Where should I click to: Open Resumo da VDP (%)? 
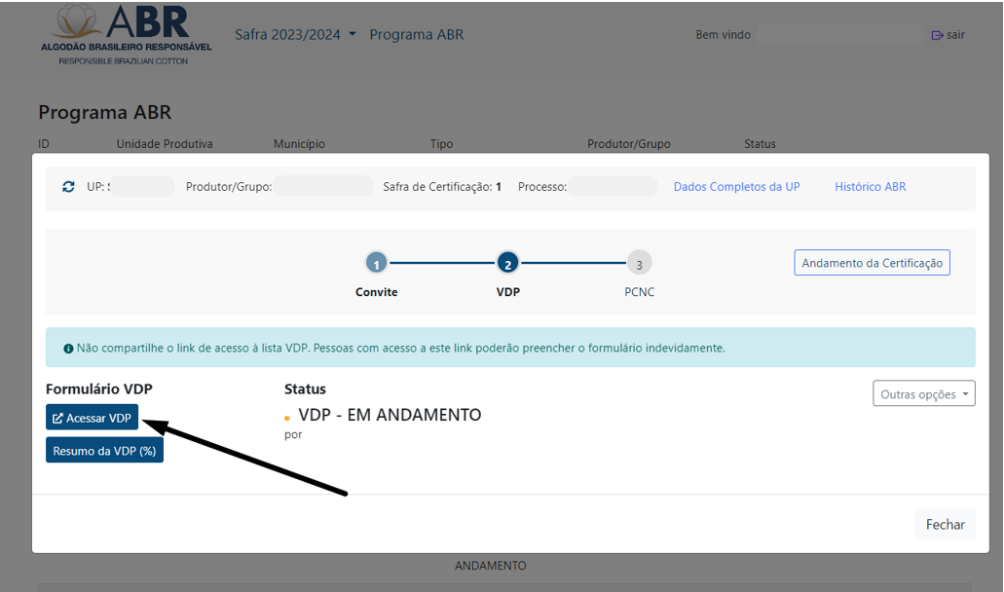[x=105, y=450]
